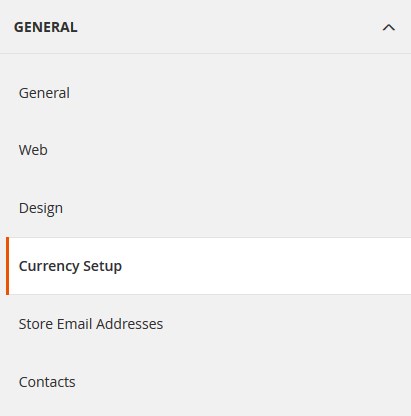Select the Web settings item

pos(33,150)
